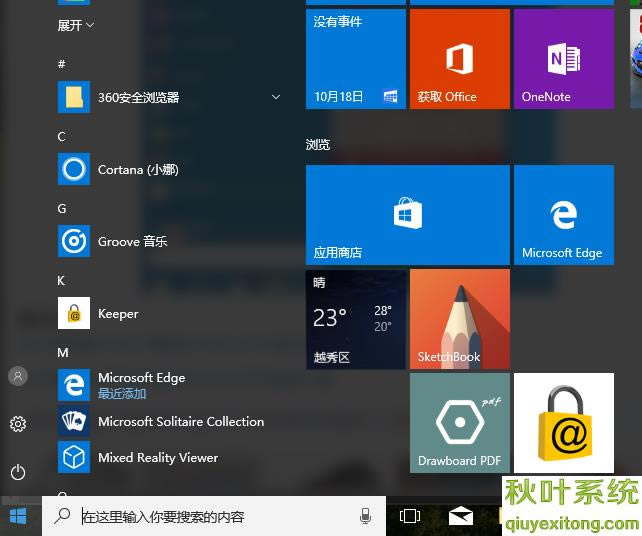Open Task View on taskbar
The image size is (642, 536).
(410, 516)
